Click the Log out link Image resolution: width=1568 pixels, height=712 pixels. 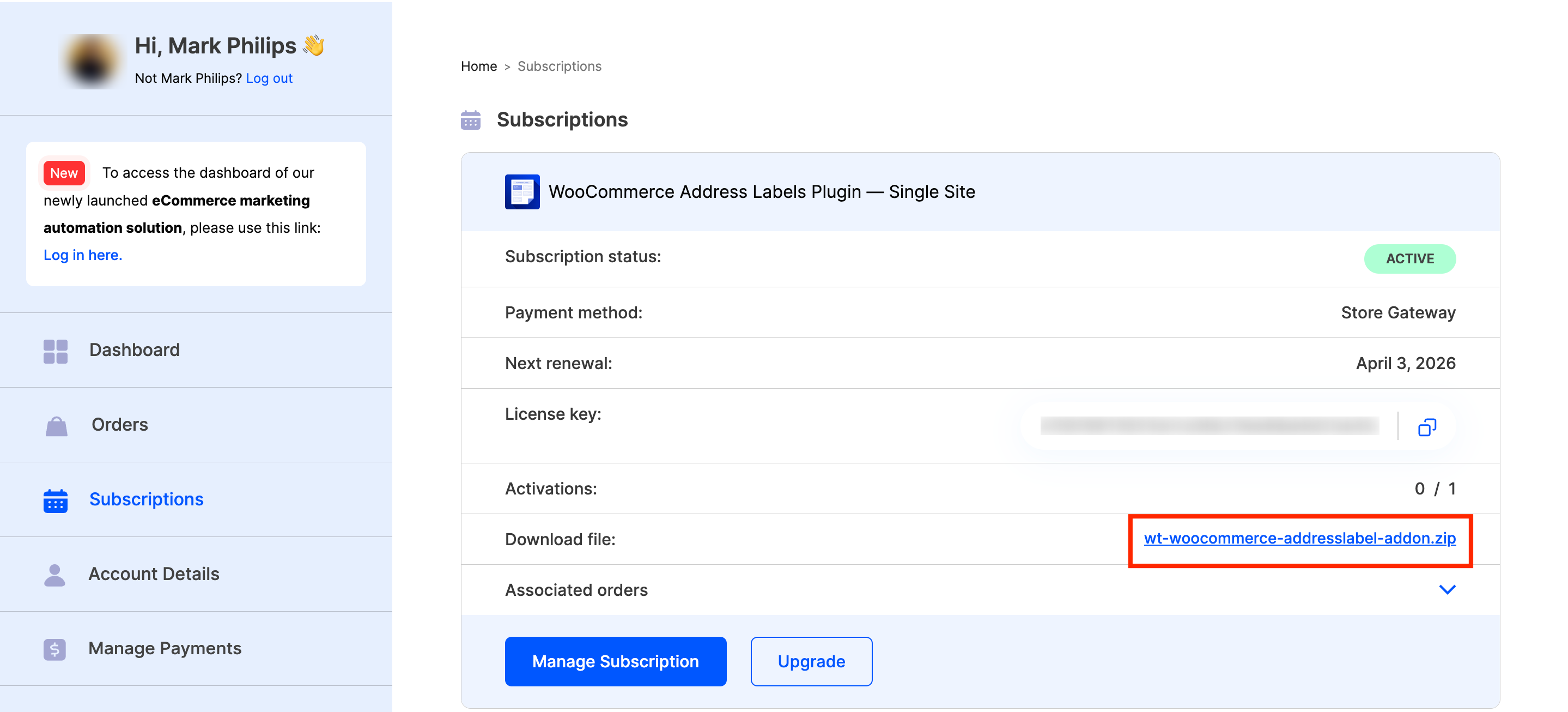tap(269, 79)
